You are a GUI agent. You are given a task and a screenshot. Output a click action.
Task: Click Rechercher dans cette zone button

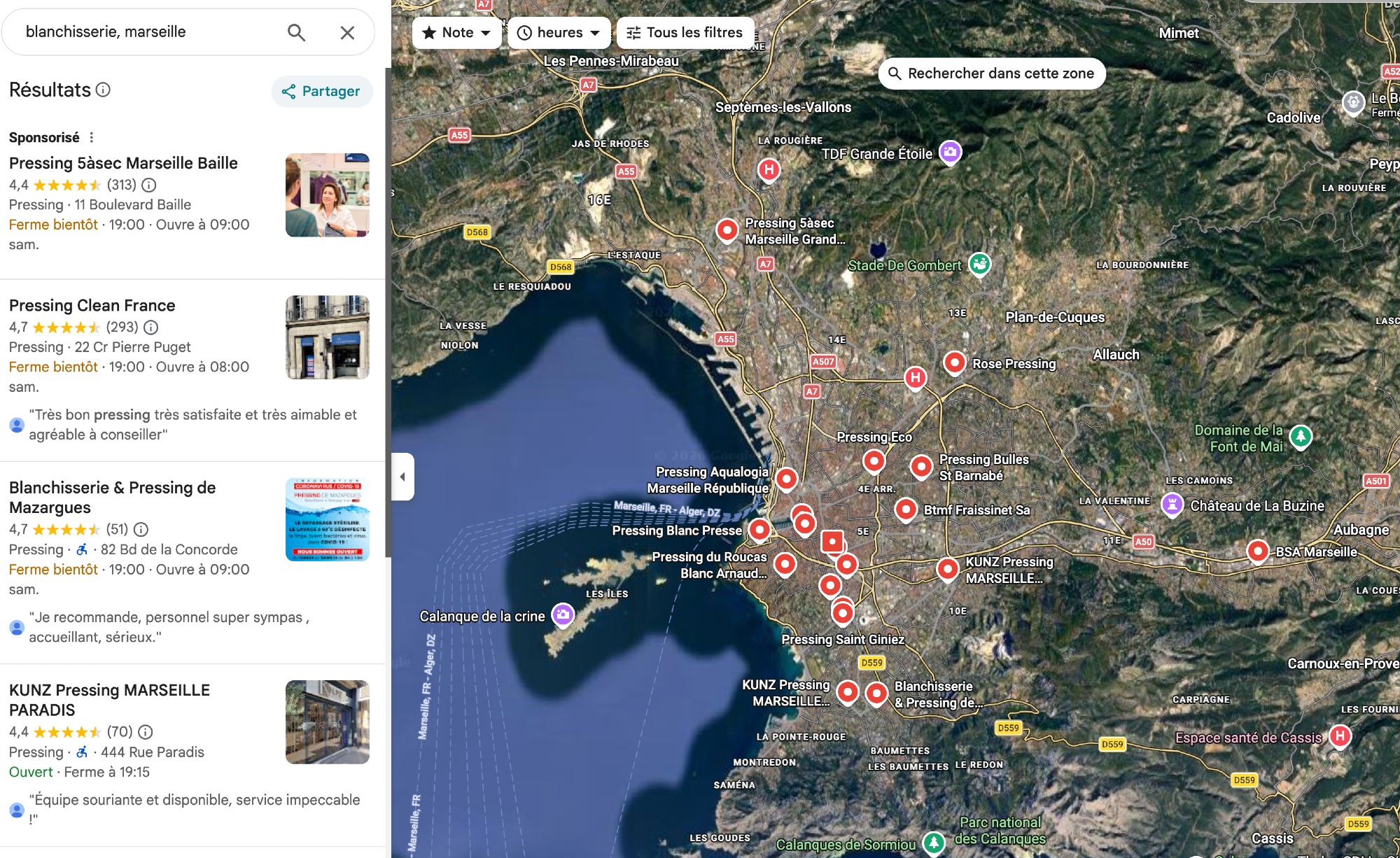991,73
